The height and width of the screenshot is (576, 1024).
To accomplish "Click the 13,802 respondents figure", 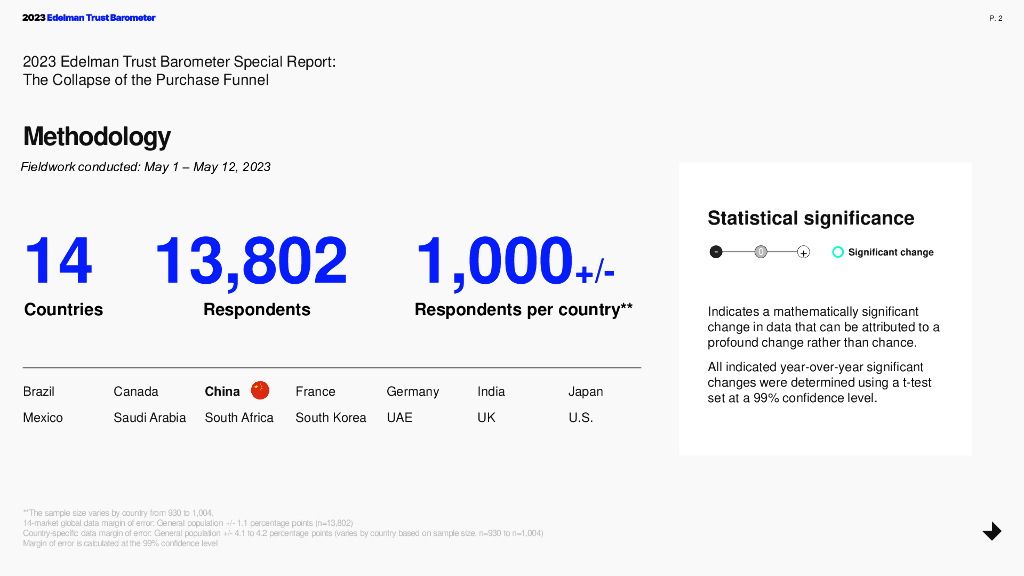I will 250,260.
